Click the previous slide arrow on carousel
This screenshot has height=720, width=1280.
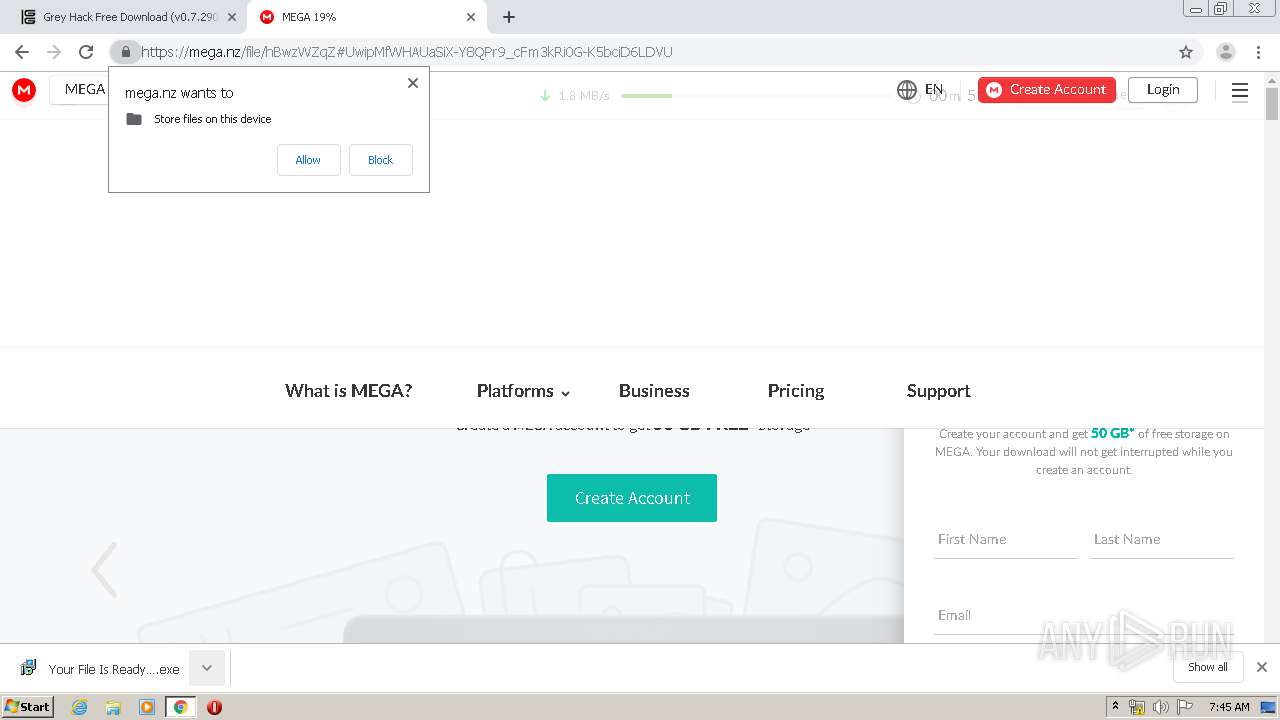[x=104, y=570]
